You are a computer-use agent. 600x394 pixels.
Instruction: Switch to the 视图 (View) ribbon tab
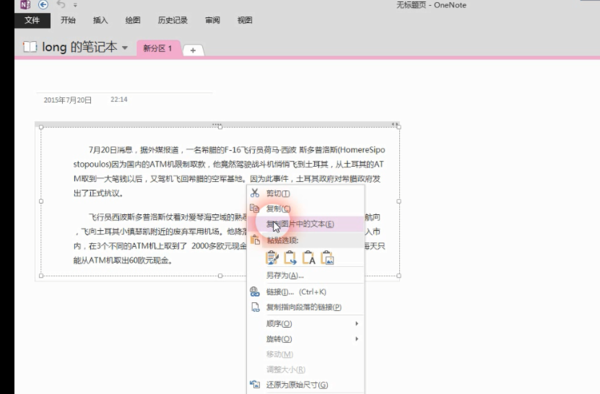coord(245,20)
